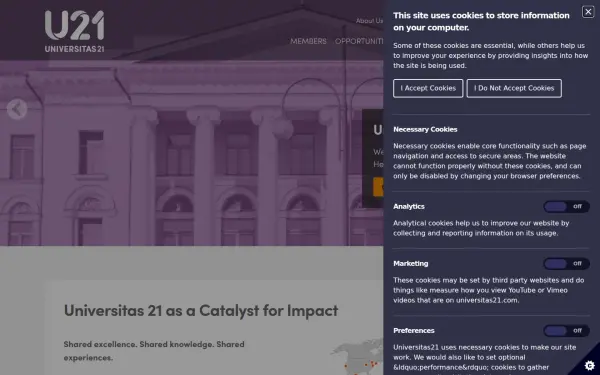The image size is (600, 375).
Task: Close the cookie settings panel
Action: click(588, 12)
